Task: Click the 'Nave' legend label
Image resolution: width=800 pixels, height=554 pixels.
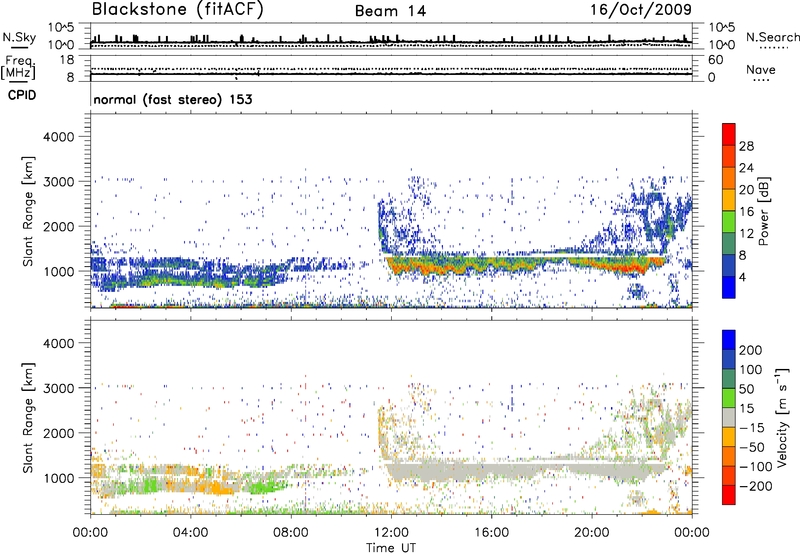Action: click(760, 70)
